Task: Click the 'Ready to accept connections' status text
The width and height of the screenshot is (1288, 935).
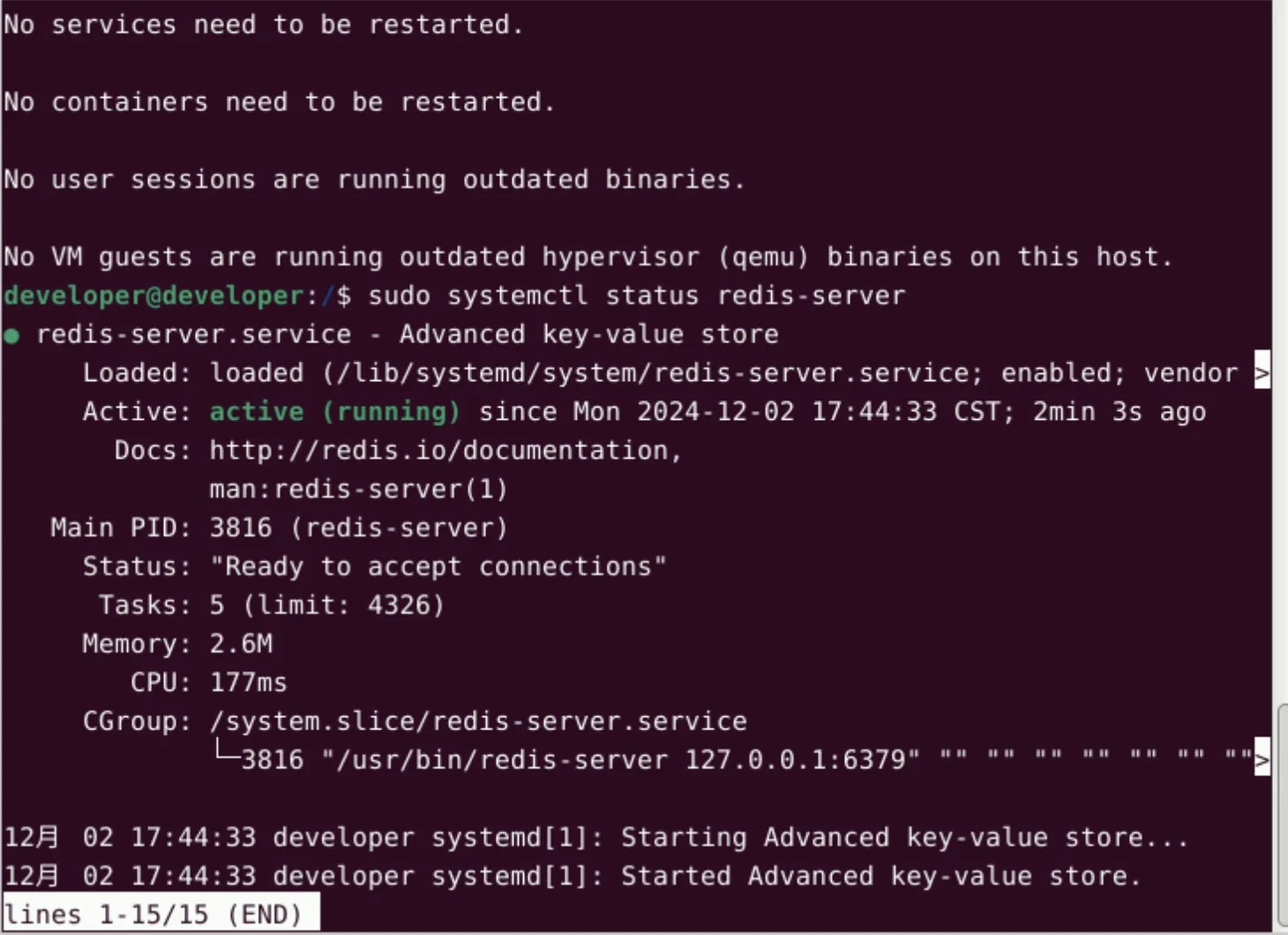Action: (438, 566)
